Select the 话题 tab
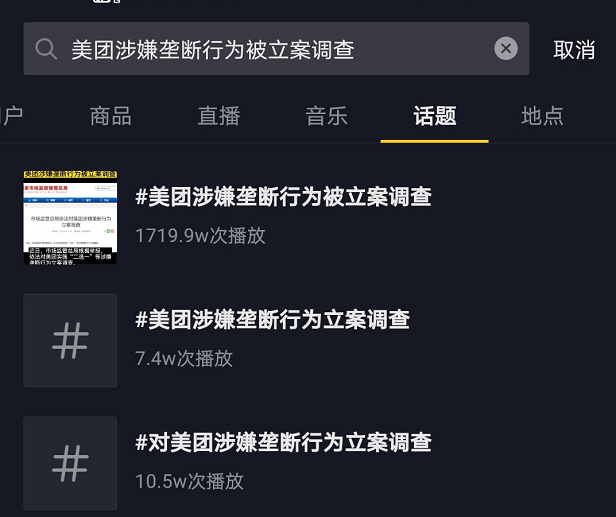Viewport: 616px width, 517px height. tap(434, 116)
